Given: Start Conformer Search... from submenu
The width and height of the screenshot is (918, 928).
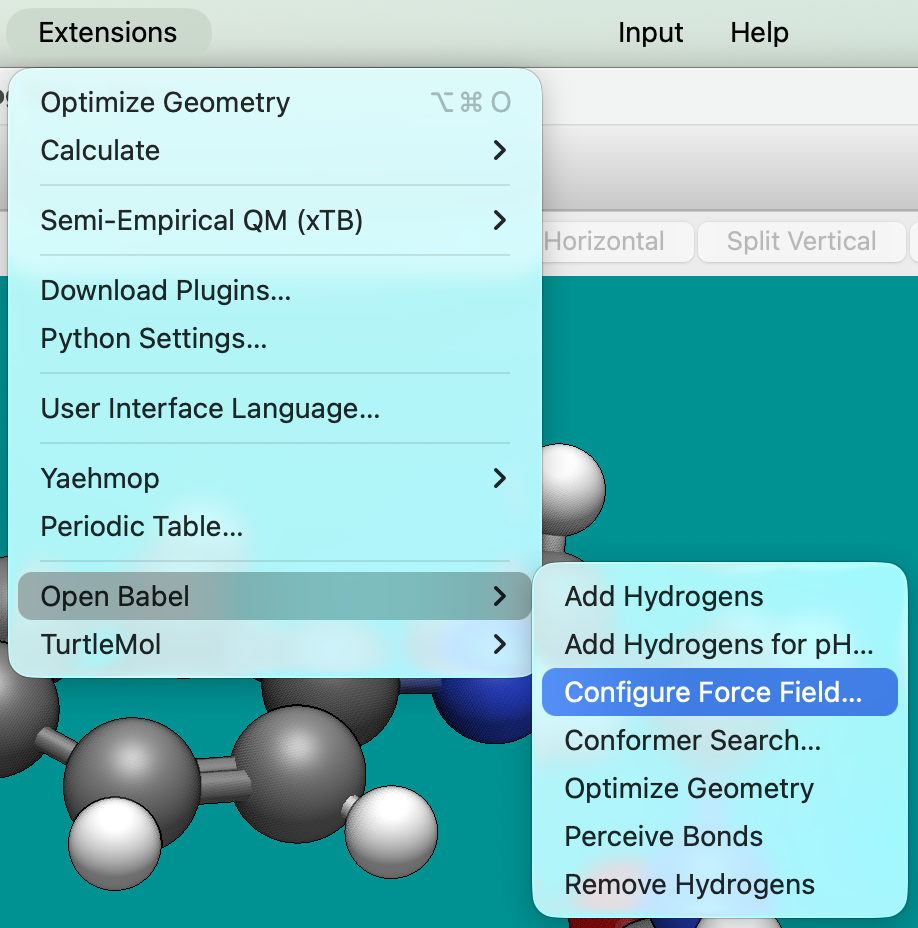Looking at the screenshot, I should (x=692, y=741).
